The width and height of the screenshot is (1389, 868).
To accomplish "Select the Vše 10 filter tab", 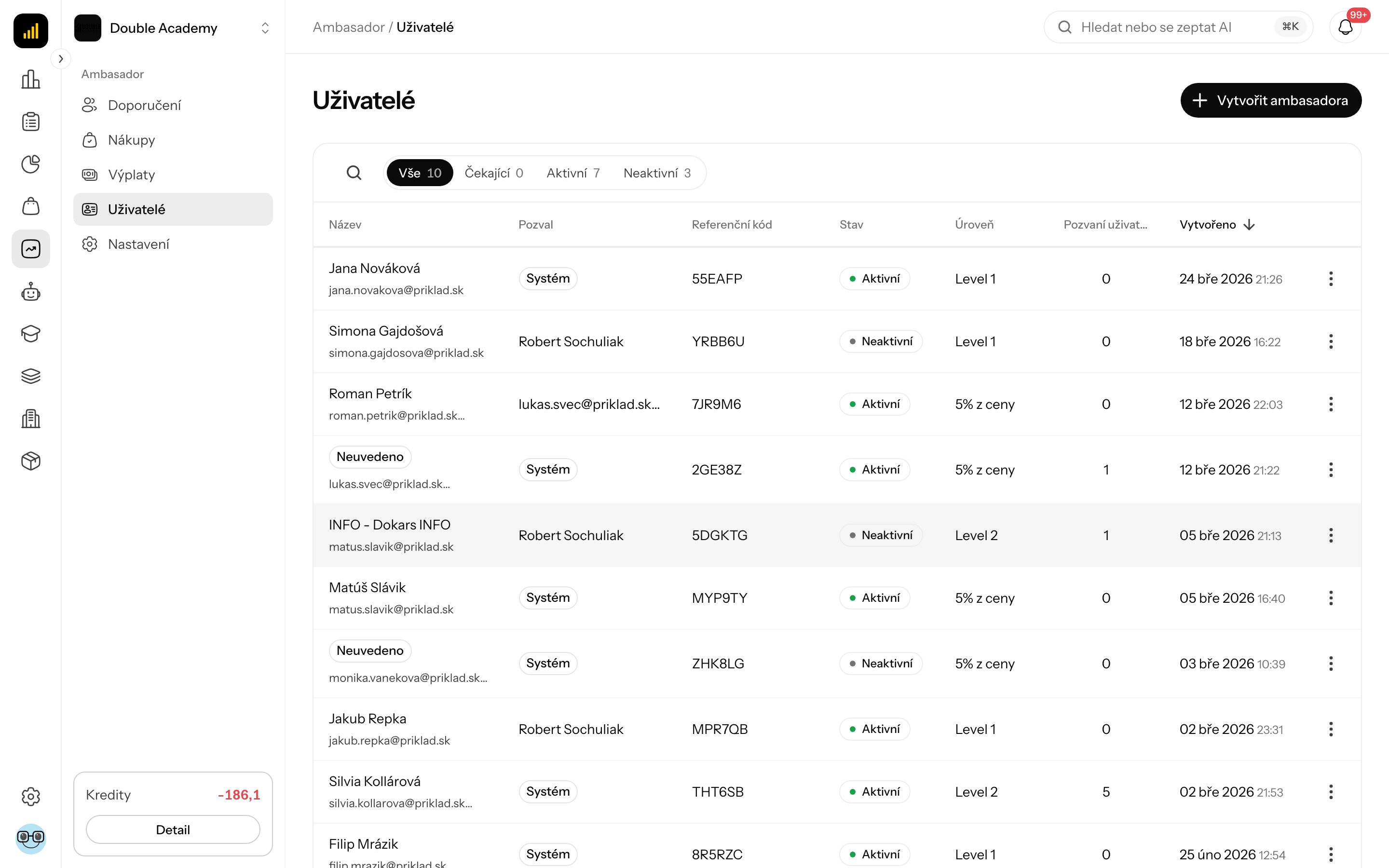I will tap(420, 173).
